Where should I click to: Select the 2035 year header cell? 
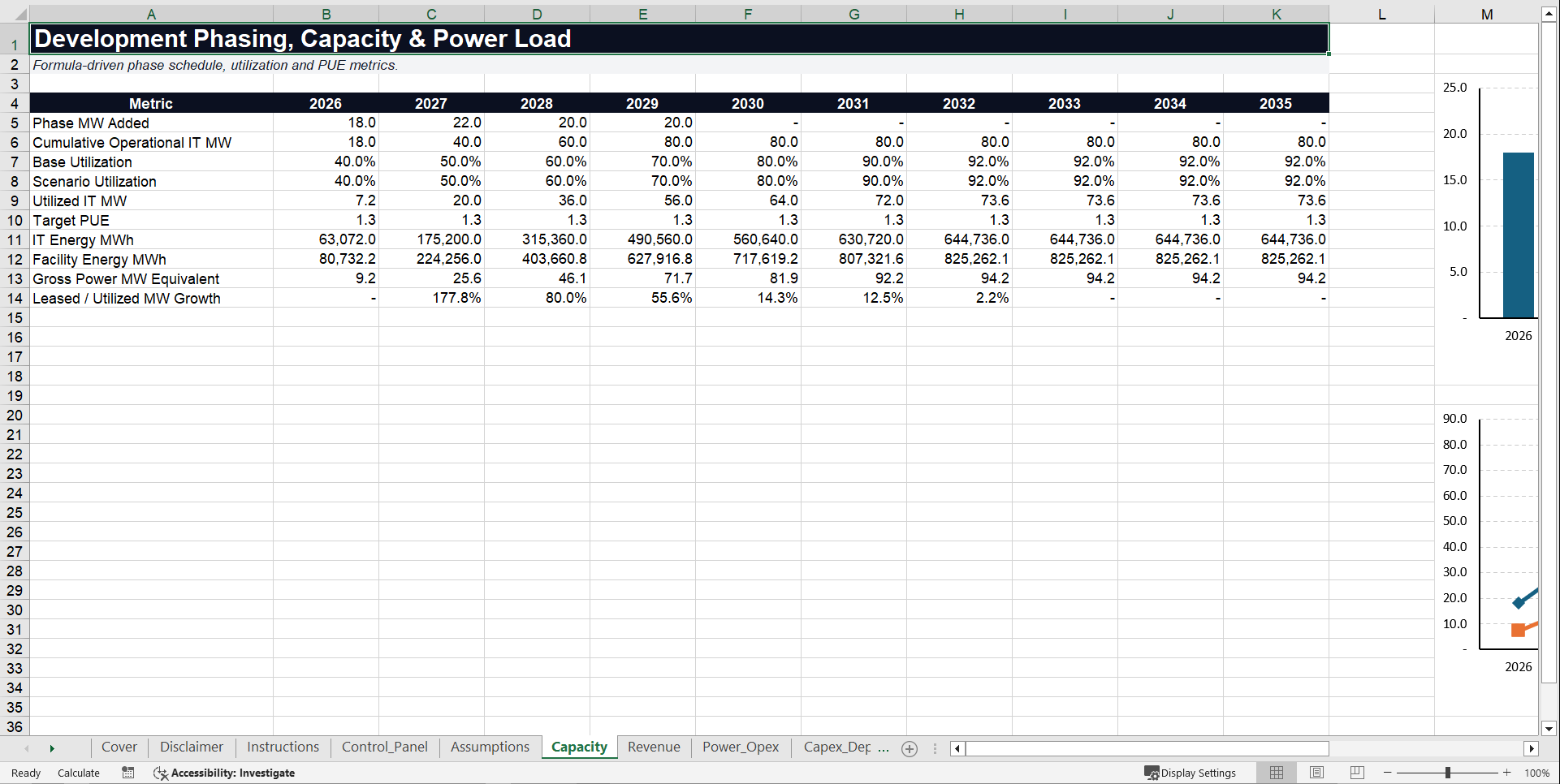pyautogui.click(x=1276, y=103)
